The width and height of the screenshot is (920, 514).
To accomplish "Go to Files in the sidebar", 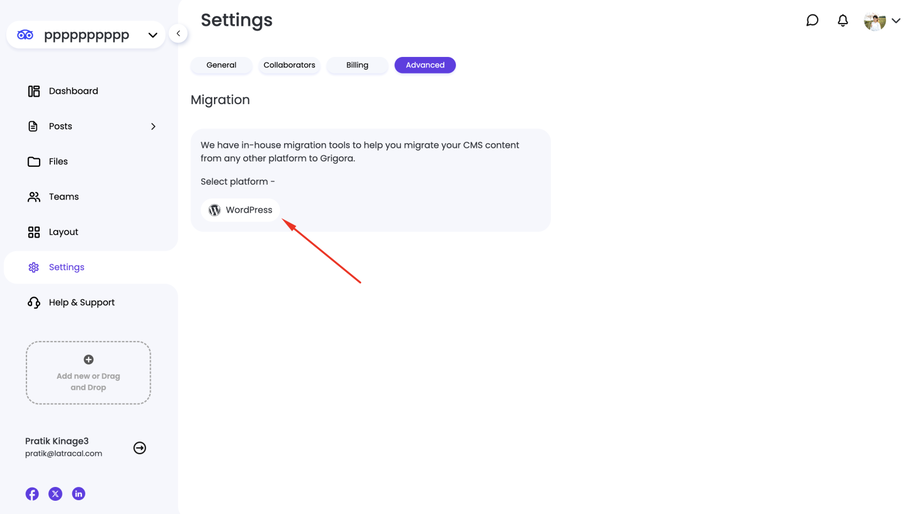I will tap(58, 161).
